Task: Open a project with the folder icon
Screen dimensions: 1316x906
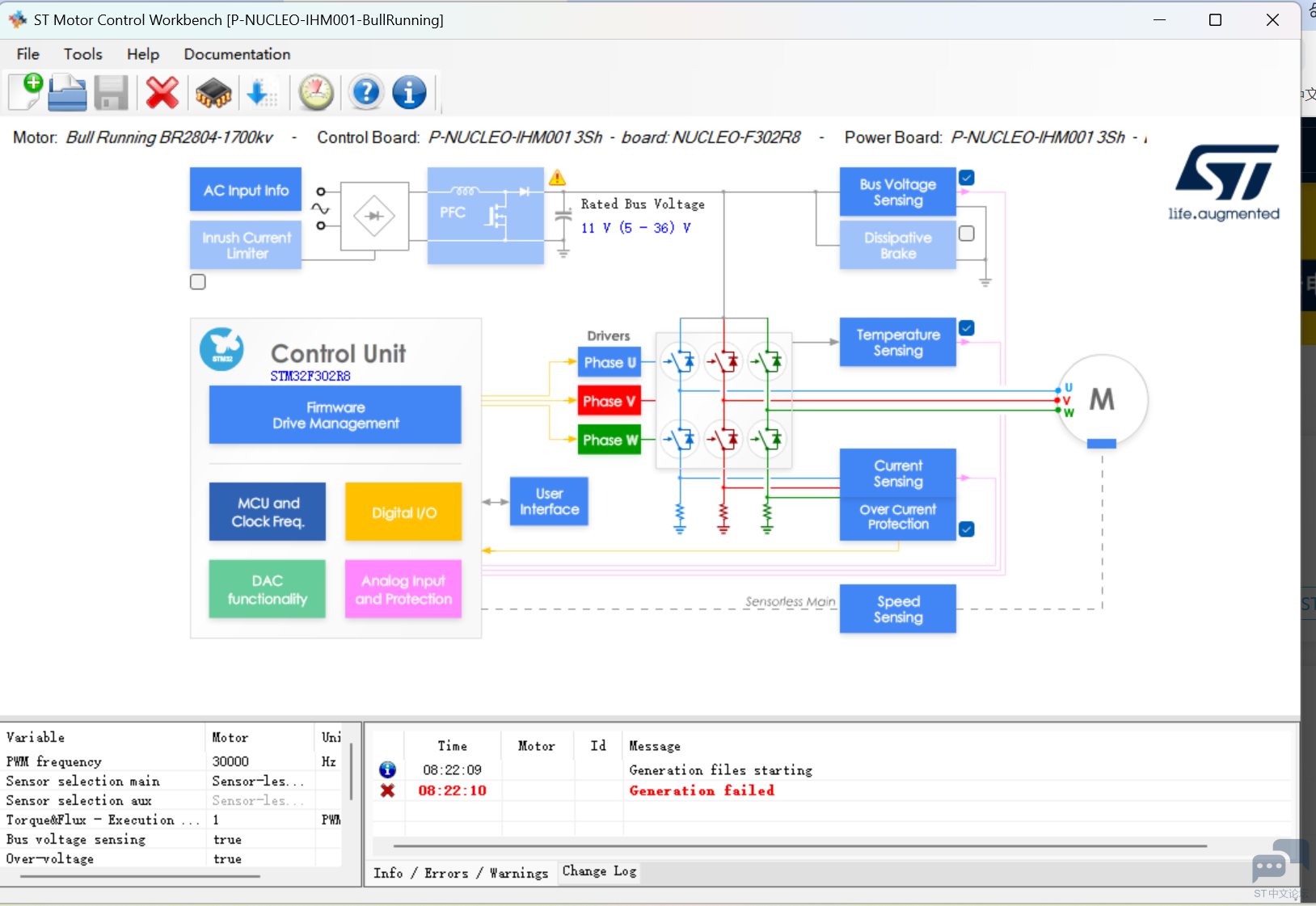Action: click(67, 92)
